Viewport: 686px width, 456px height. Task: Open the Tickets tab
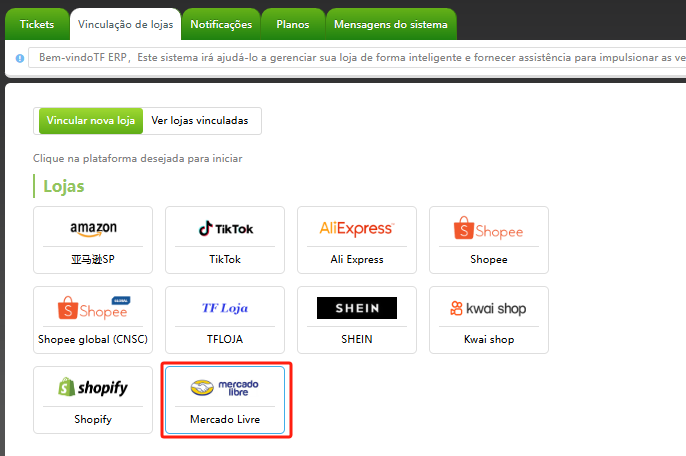(37, 24)
